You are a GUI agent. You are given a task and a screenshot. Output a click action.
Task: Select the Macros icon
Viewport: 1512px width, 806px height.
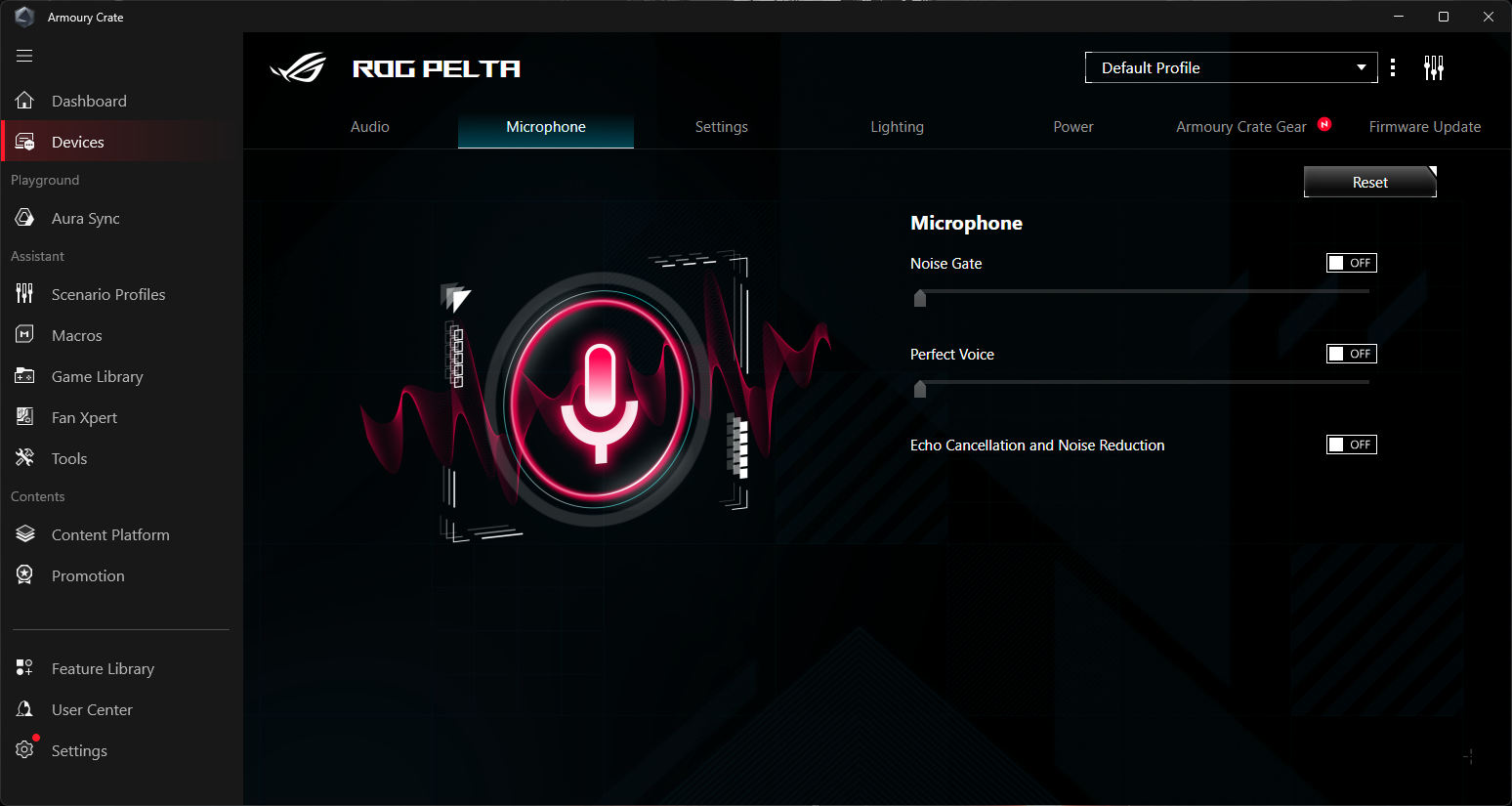[25, 335]
